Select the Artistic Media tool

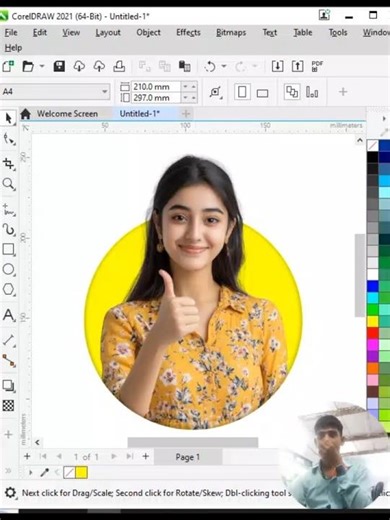[x=8, y=230]
